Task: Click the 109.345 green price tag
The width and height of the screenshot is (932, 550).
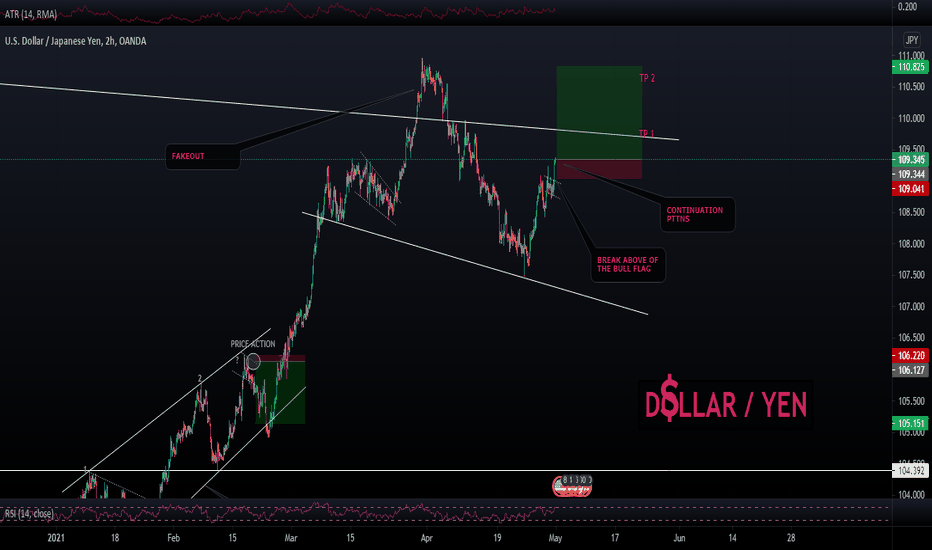Action: pos(910,159)
